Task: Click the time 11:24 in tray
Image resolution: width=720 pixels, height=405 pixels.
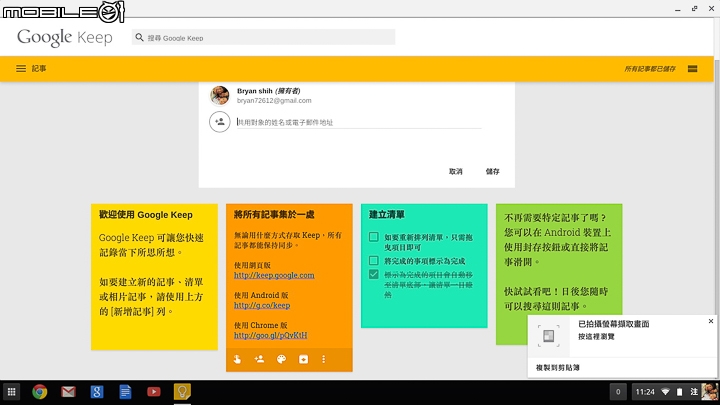Action: point(645,392)
